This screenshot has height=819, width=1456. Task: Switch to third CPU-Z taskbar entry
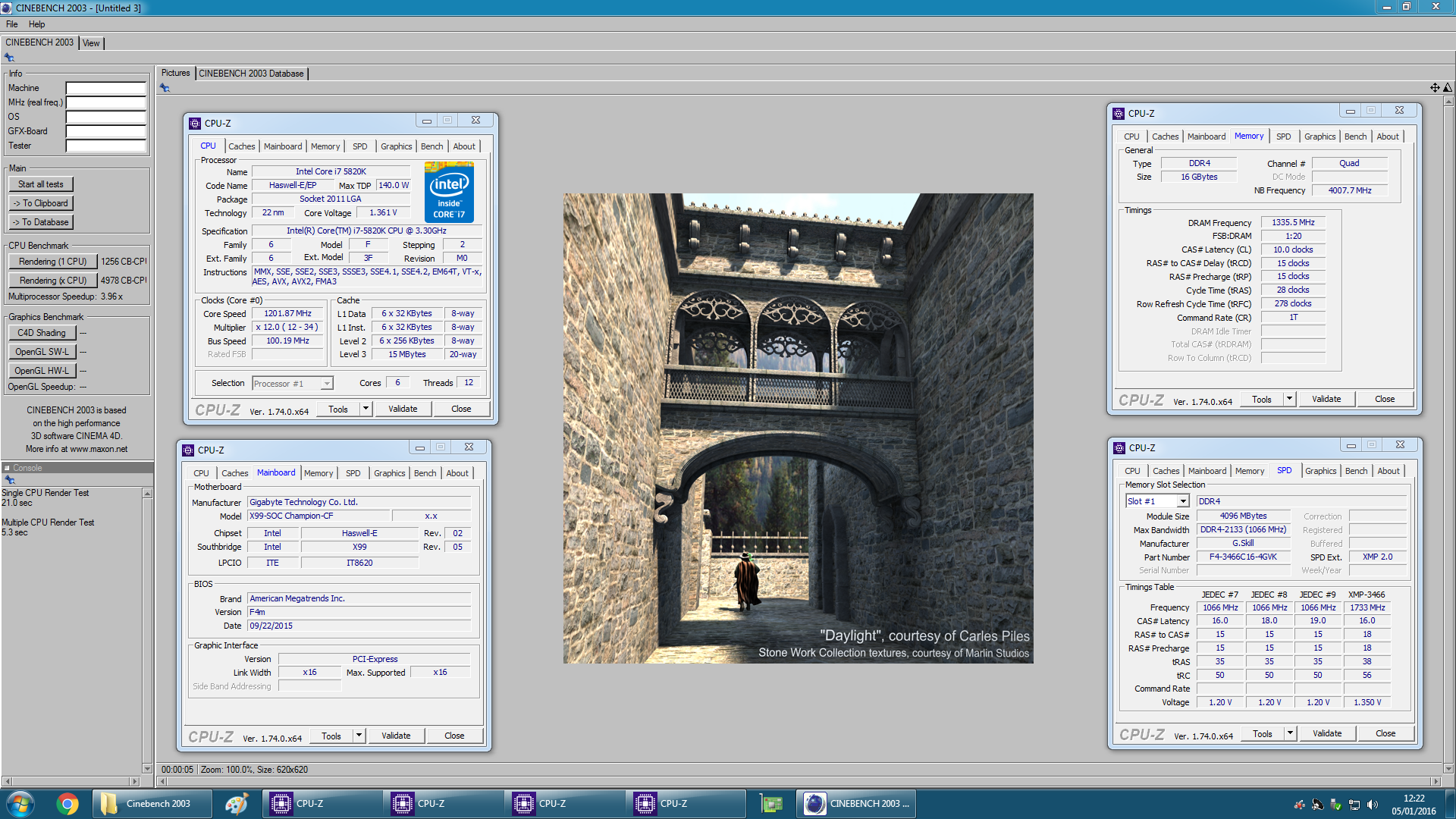click(x=564, y=804)
